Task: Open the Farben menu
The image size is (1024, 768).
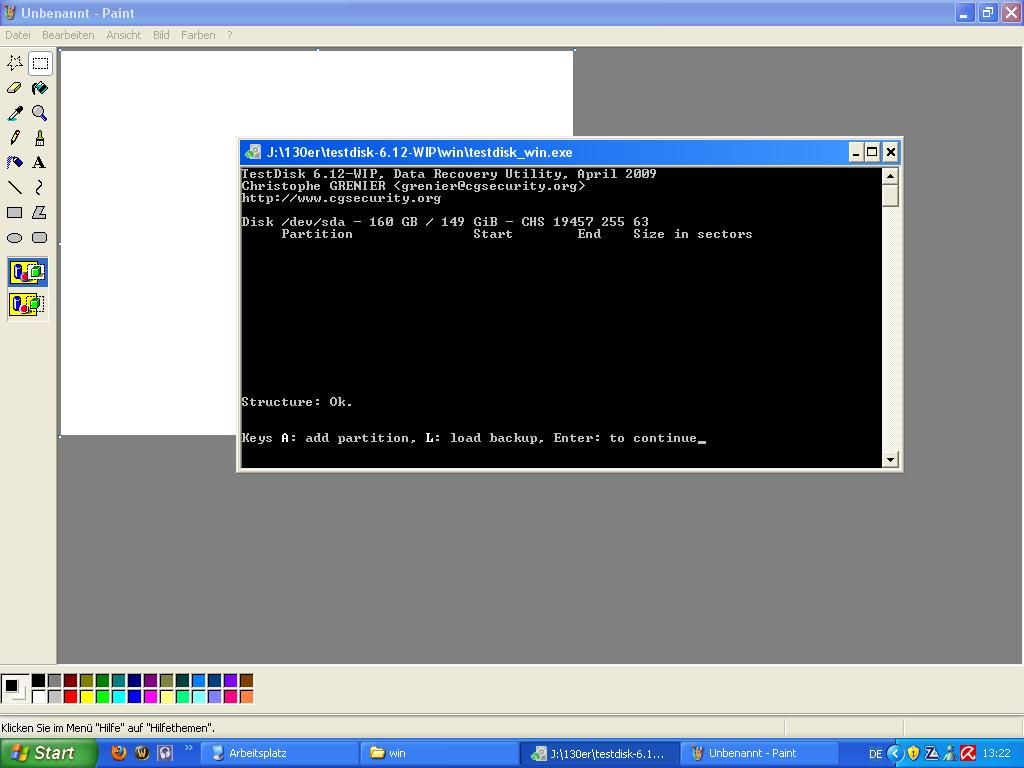Action: pos(198,35)
